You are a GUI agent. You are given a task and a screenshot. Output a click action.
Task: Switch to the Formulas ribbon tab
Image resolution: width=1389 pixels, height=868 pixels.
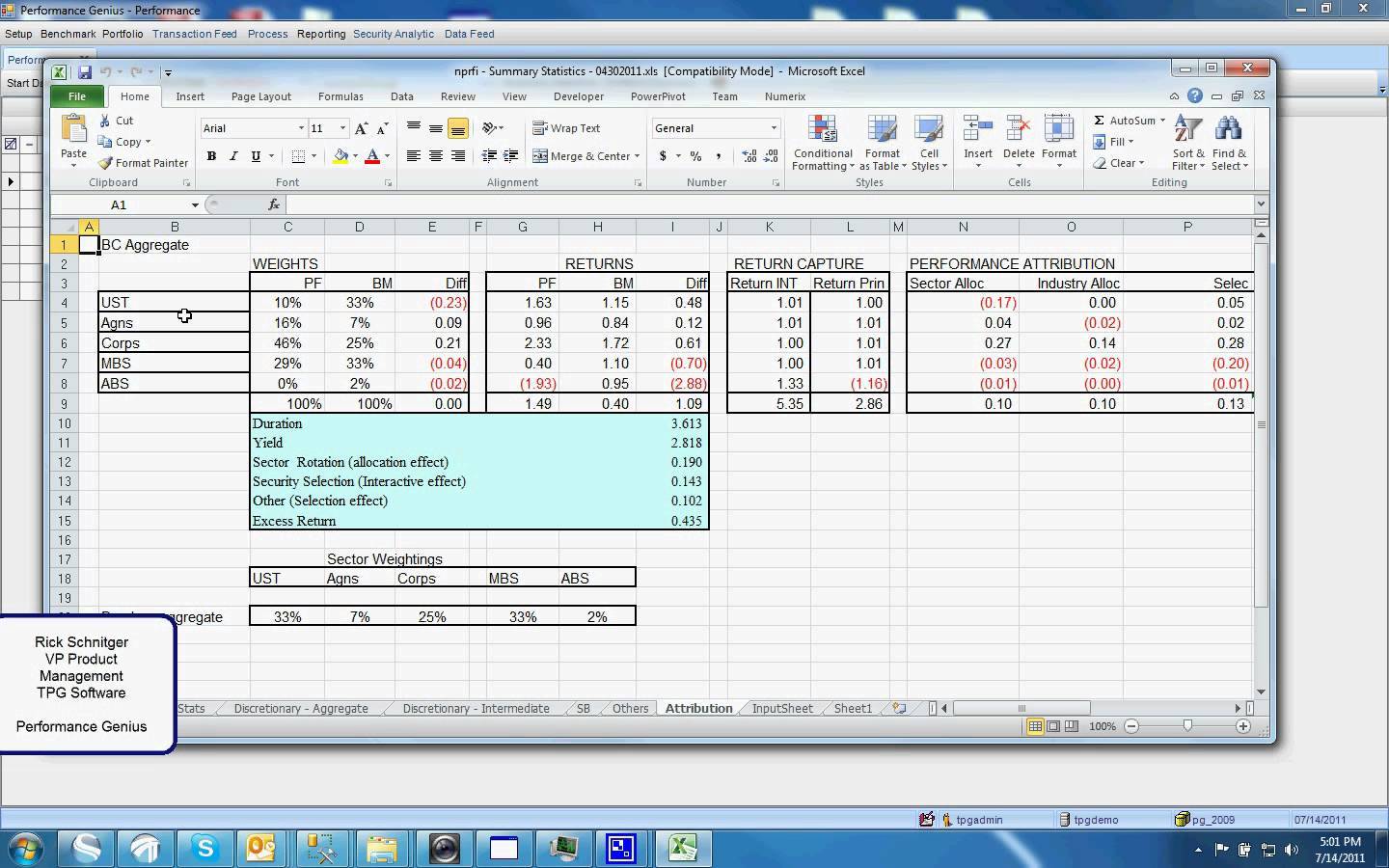pyautogui.click(x=340, y=96)
